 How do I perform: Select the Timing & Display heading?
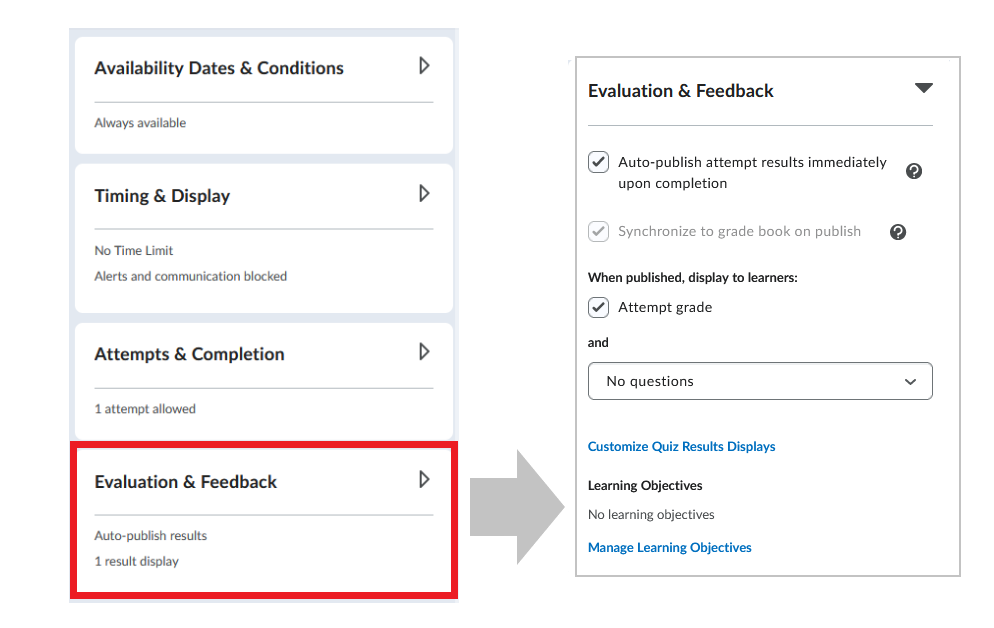pos(162,196)
